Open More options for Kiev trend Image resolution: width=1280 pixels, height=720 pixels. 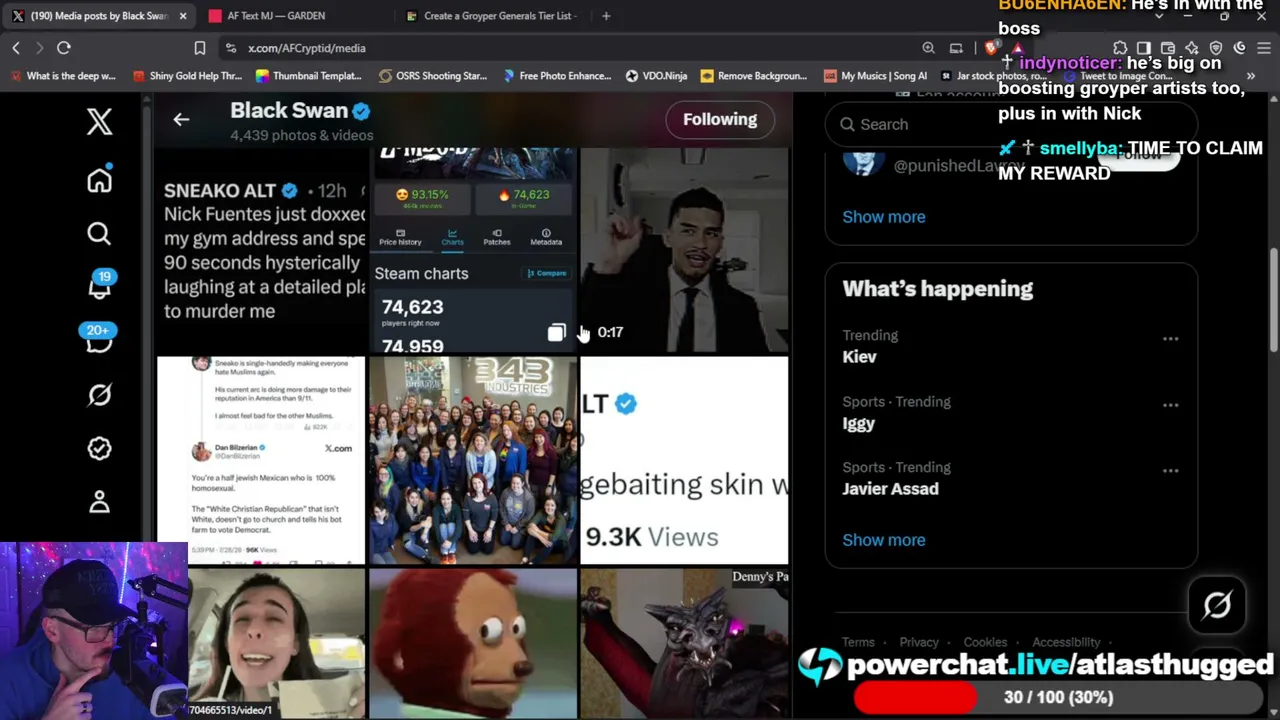(x=1170, y=339)
